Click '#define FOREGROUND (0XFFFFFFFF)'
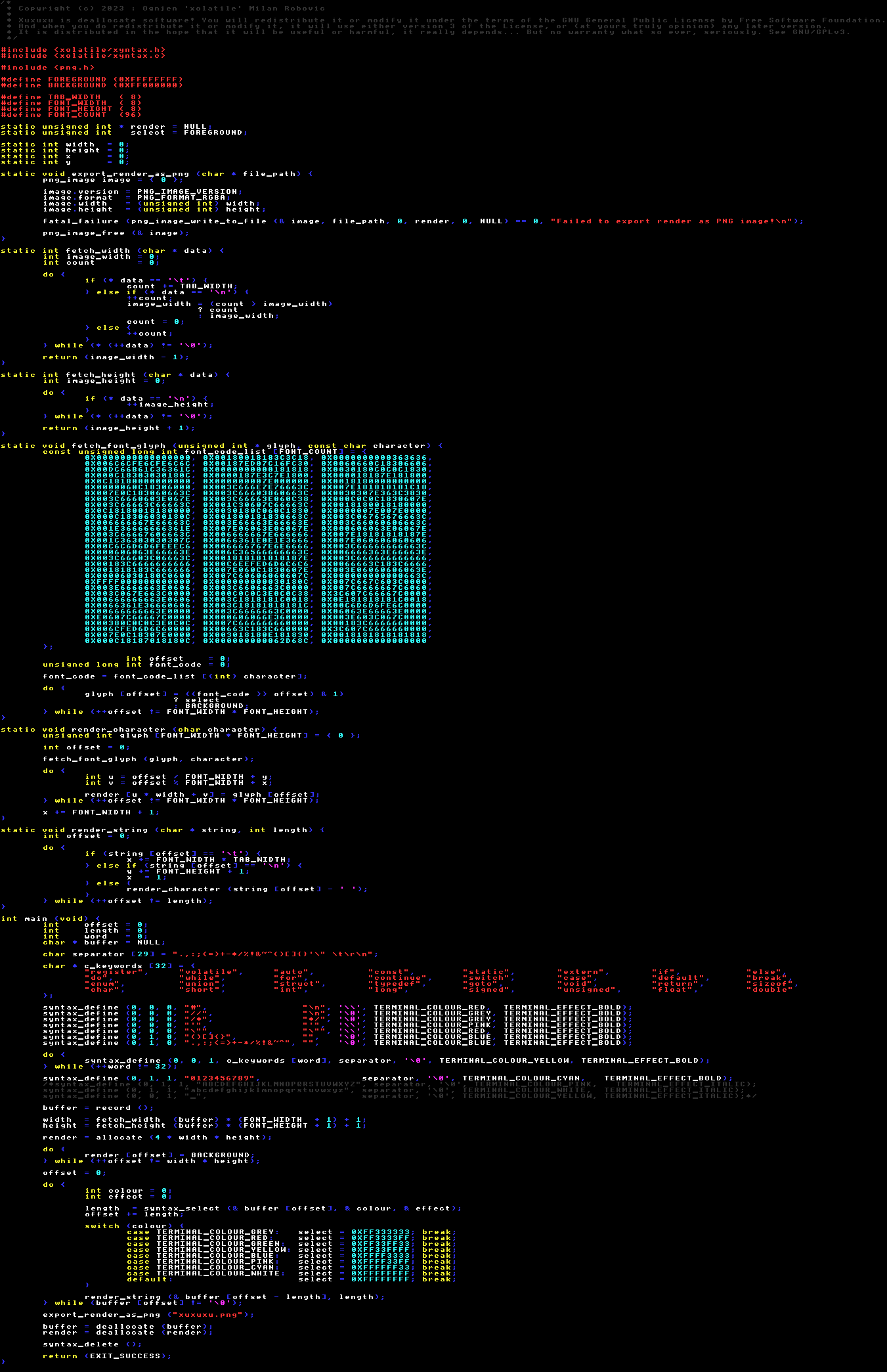887x1372 pixels. pyautogui.click(x=92, y=79)
